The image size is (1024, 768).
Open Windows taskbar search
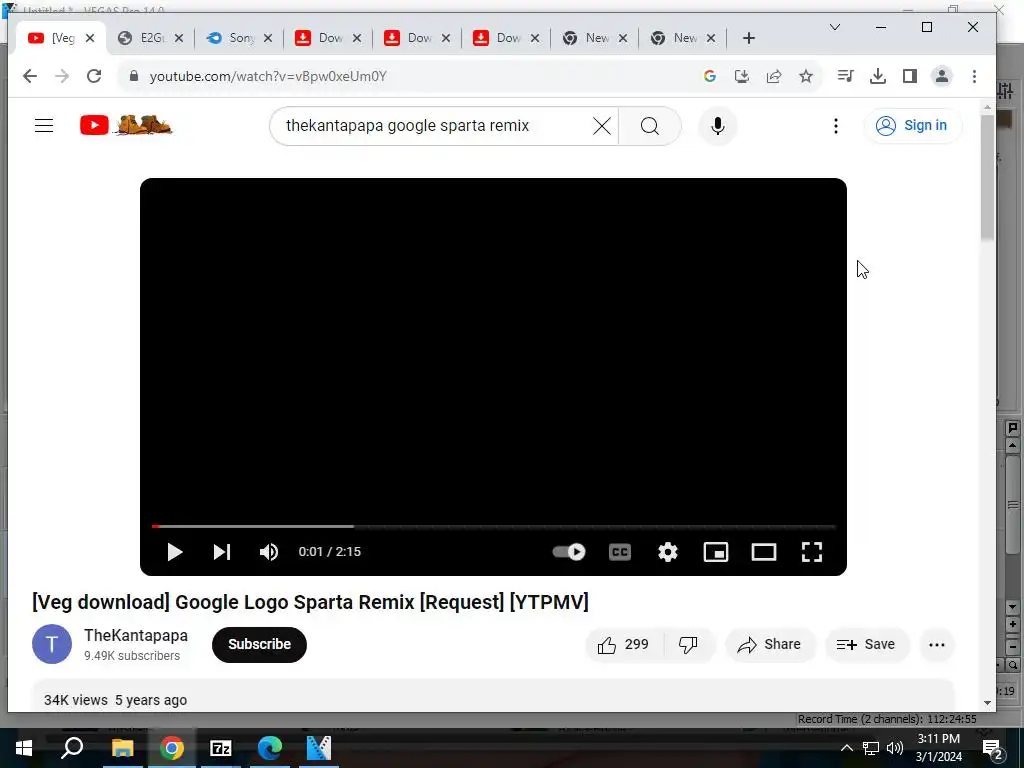[72, 748]
